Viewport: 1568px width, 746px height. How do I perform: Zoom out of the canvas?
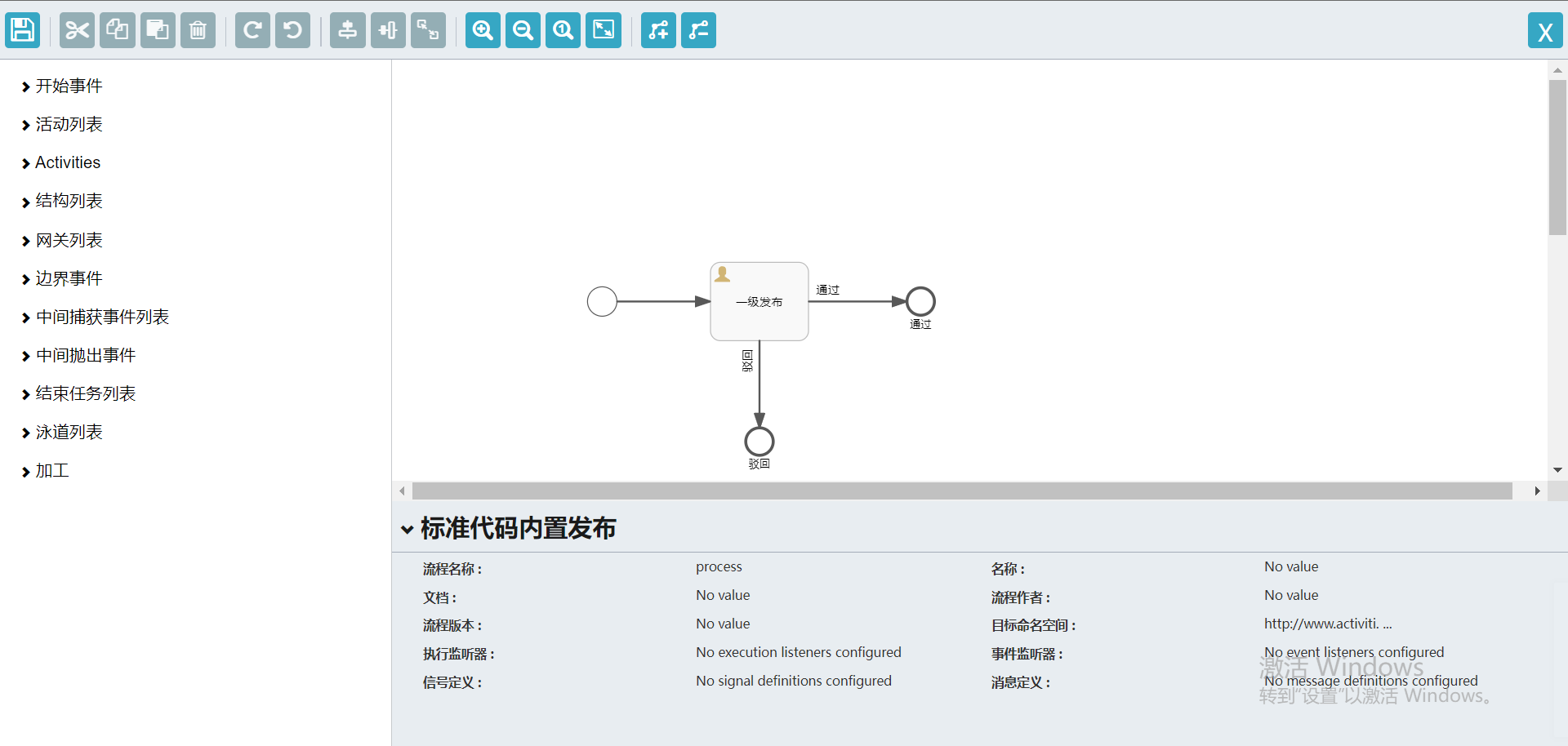click(523, 31)
